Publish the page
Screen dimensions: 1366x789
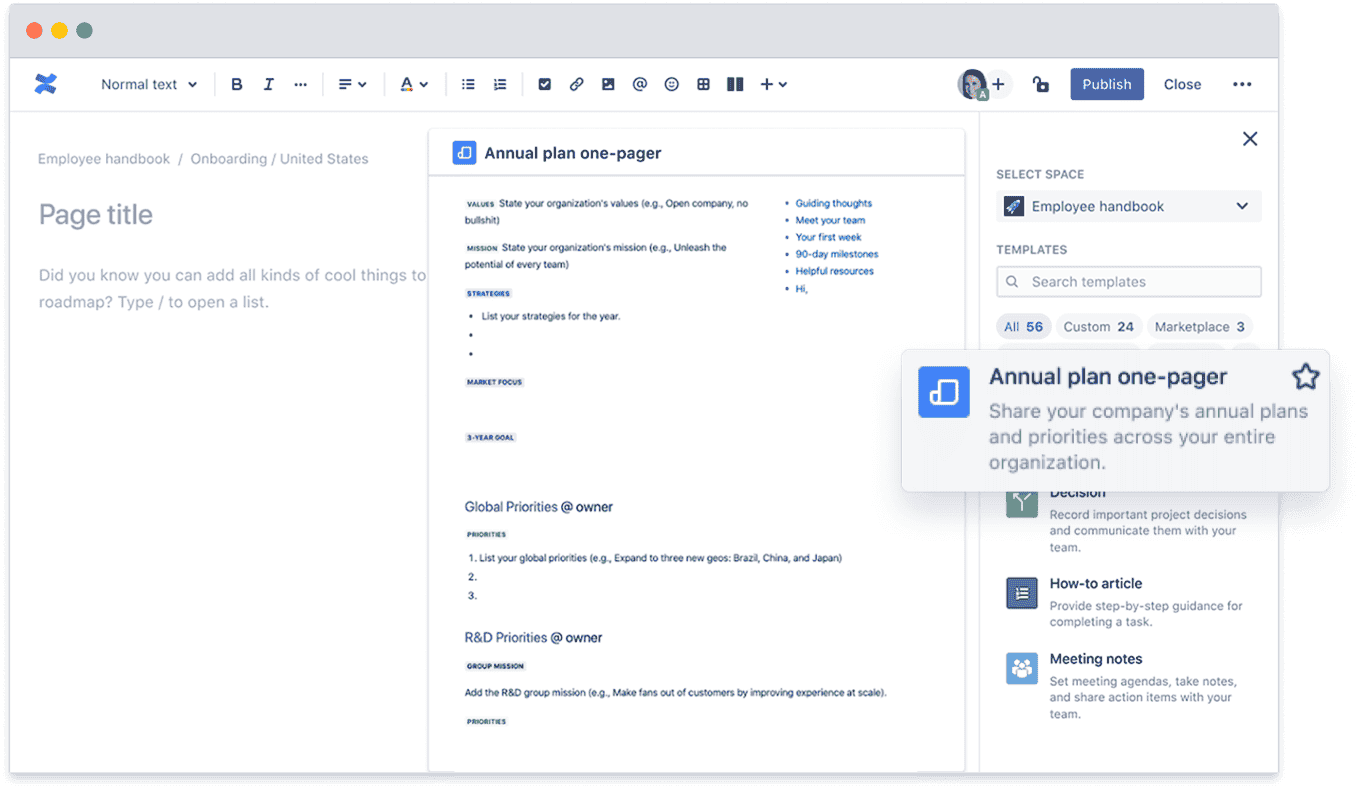click(x=1107, y=84)
